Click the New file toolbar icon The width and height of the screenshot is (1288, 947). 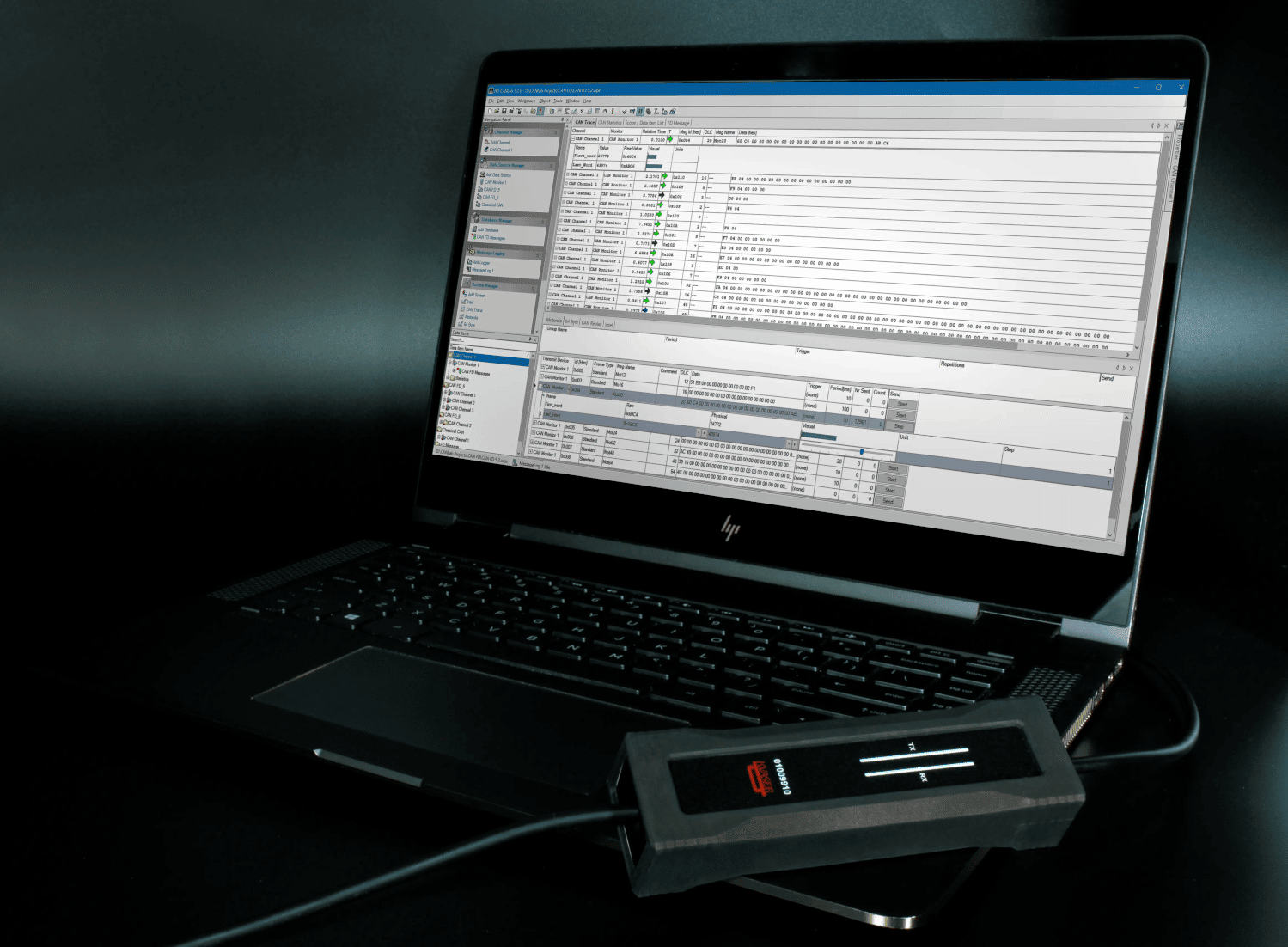(x=490, y=111)
